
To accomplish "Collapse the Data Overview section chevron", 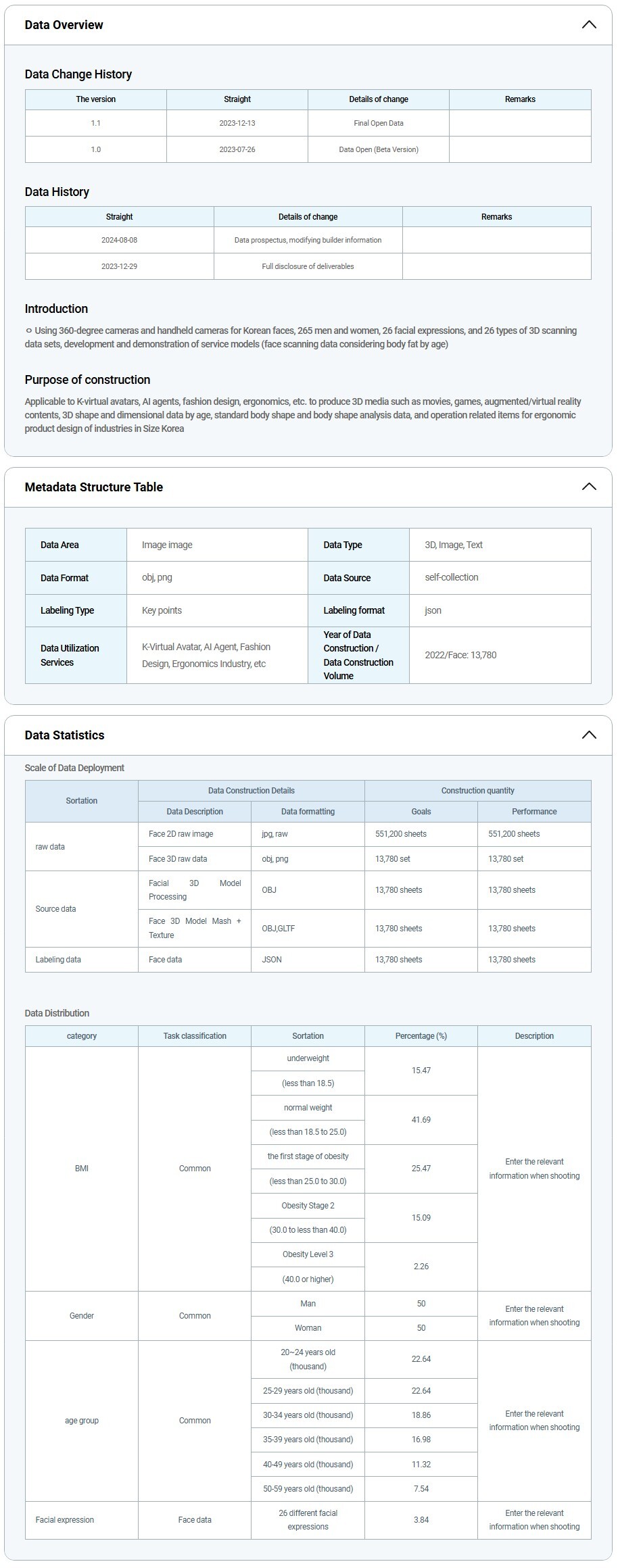I will (x=588, y=25).
